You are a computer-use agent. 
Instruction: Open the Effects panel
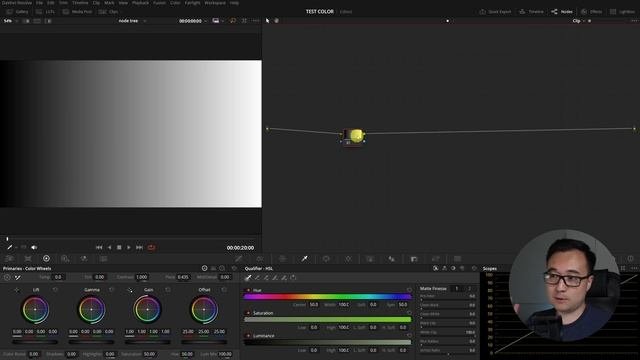(x=592, y=12)
